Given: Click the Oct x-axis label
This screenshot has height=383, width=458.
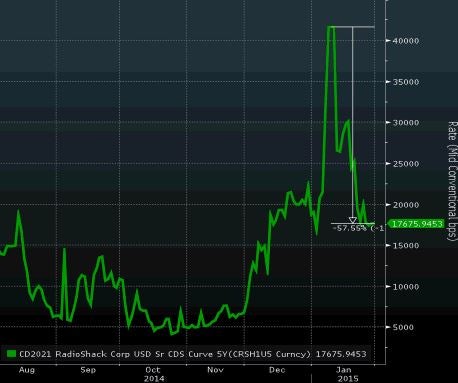Looking at the screenshot, I should point(153,370).
